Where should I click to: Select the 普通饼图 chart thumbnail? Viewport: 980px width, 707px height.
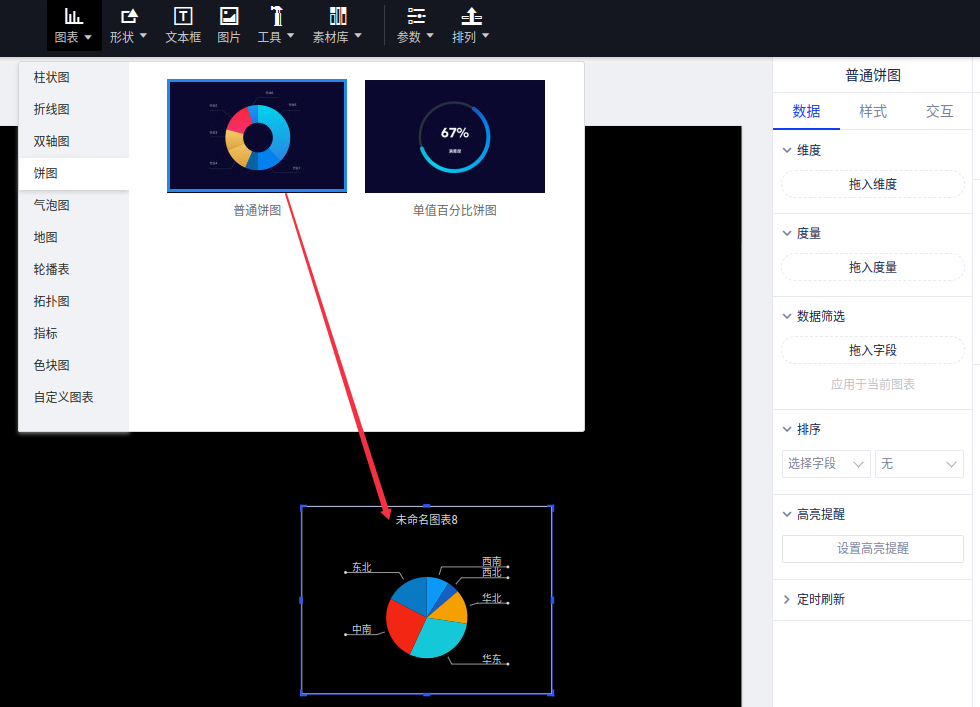pyautogui.click(x=257, y=136)
